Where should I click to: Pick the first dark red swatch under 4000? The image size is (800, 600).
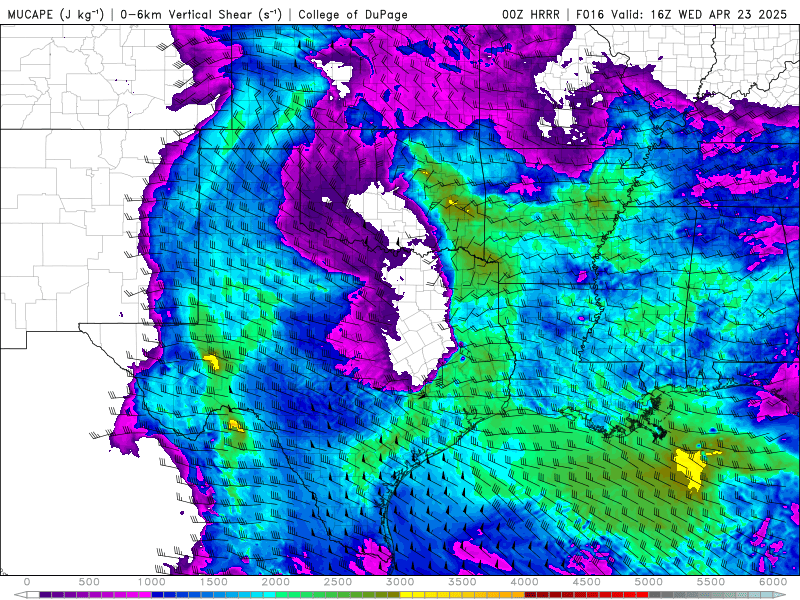(x=531, y=594)
